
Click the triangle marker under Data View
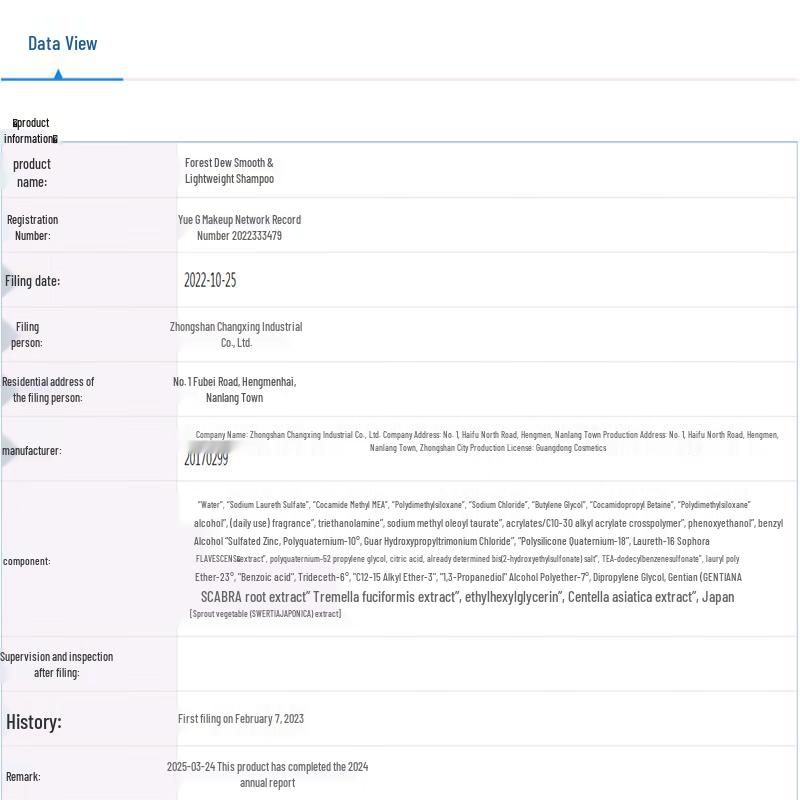click(58, 74)
